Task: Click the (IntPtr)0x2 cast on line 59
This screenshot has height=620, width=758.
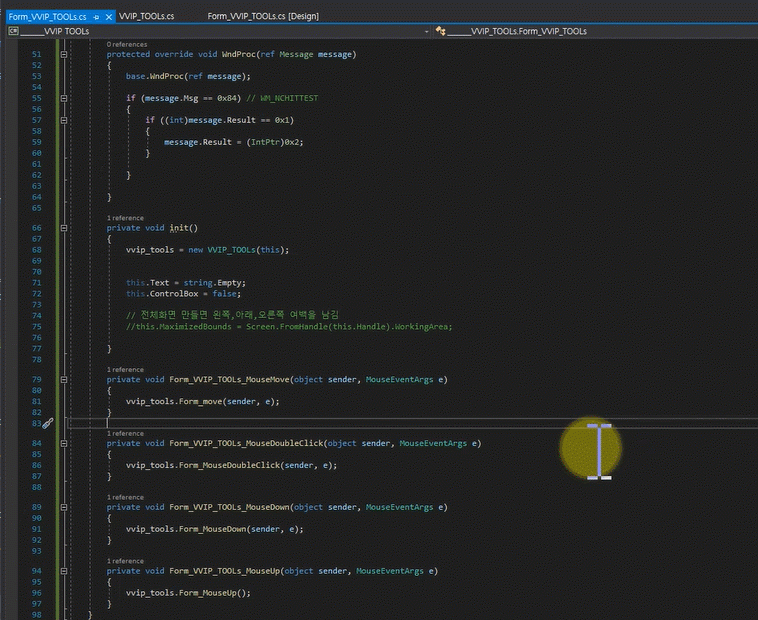Action: click(x=273, y=142)
